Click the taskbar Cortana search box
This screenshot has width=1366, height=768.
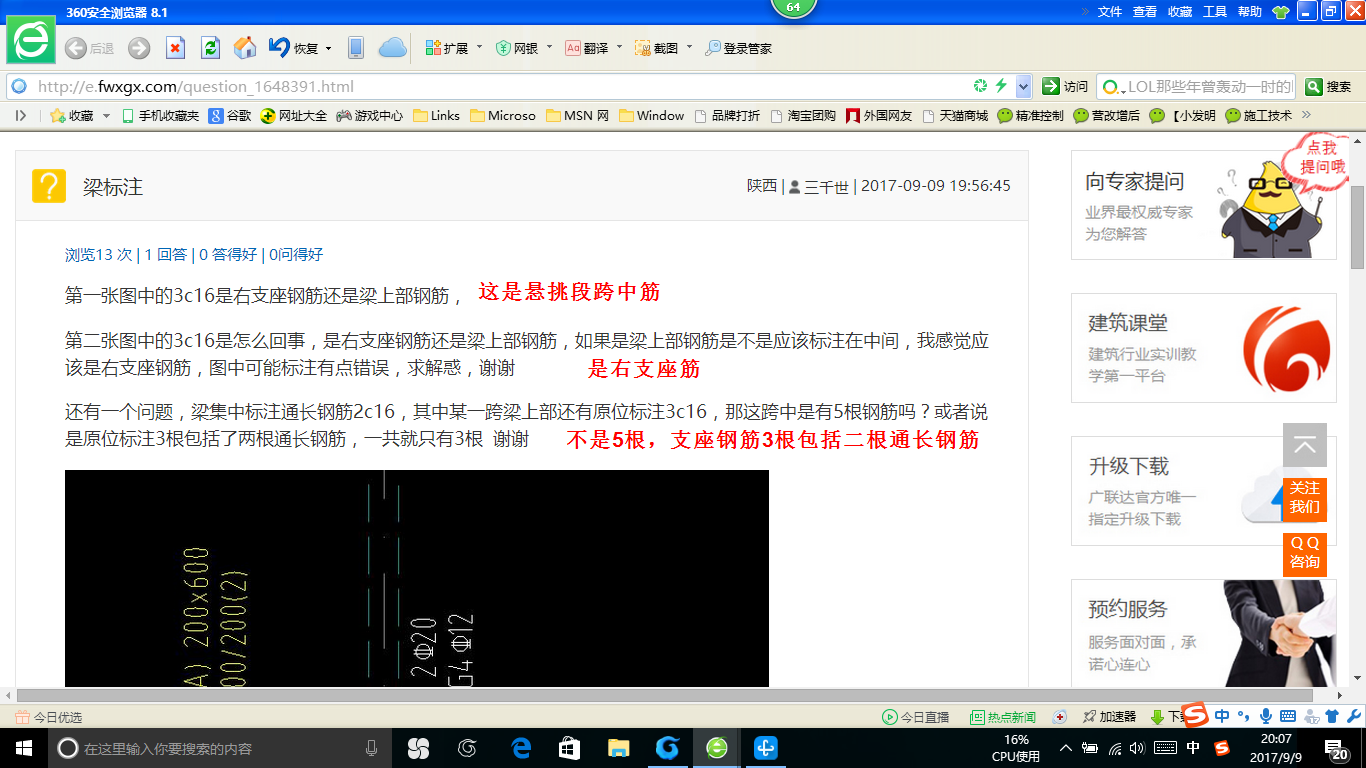click(221, 748)
